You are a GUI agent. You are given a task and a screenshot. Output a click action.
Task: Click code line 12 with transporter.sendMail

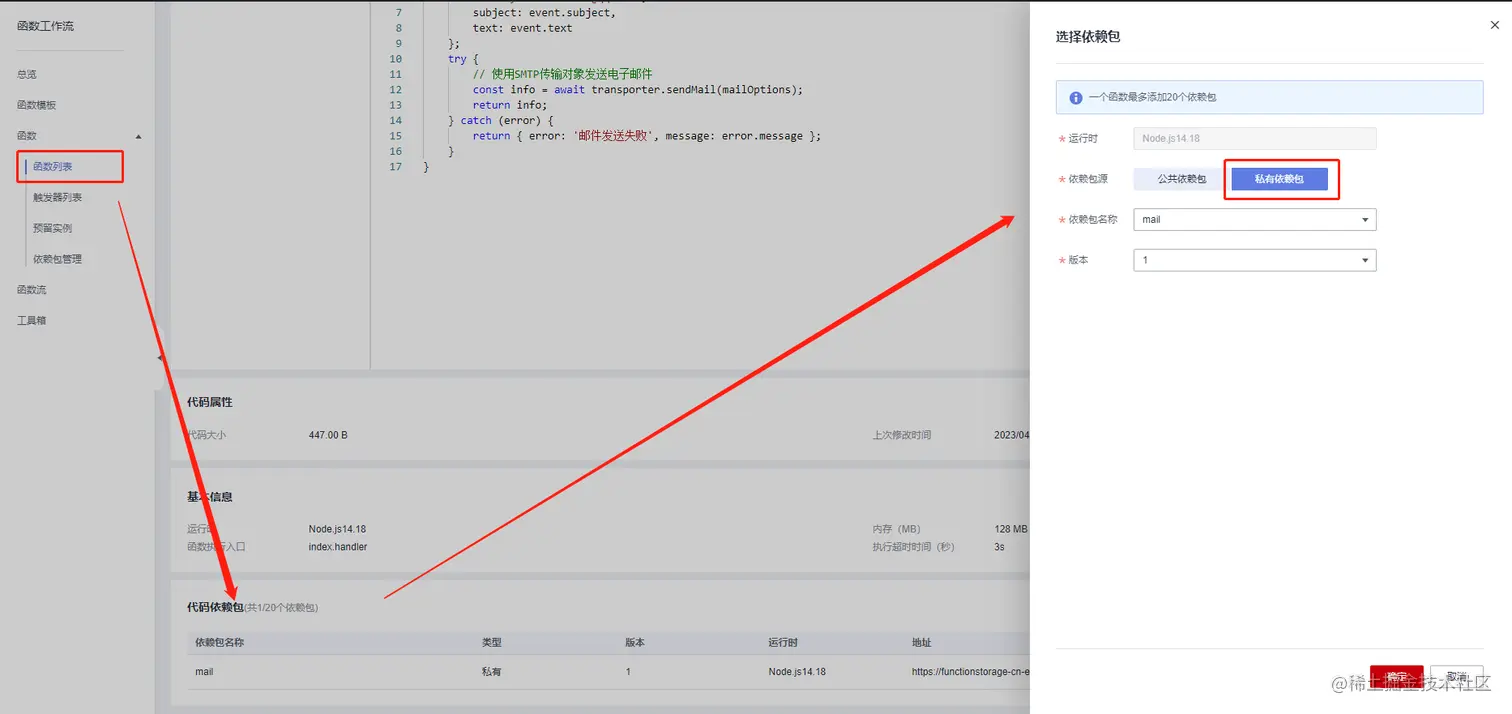(638, 89)
